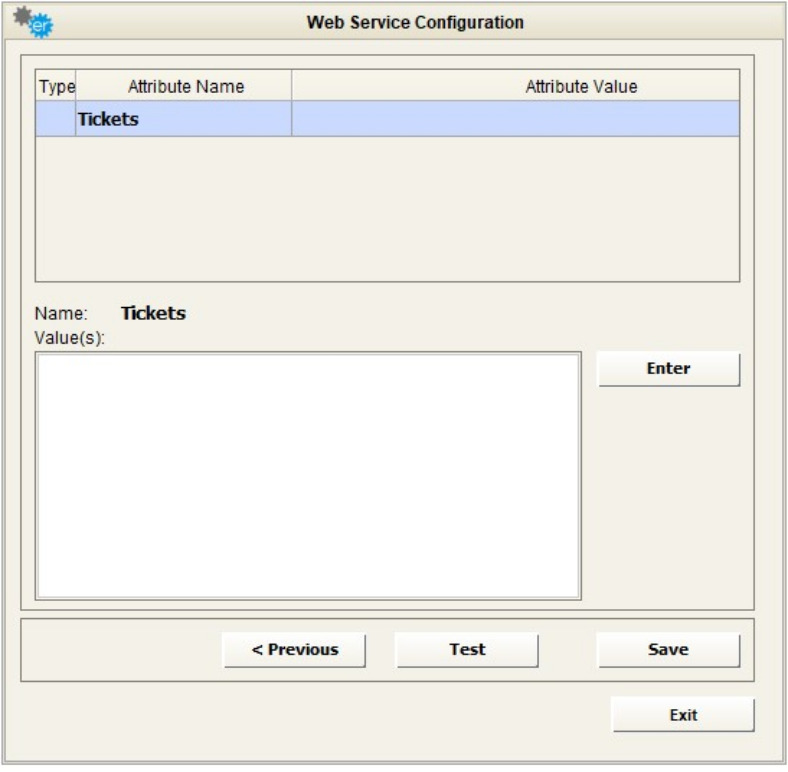Exit the configuration dialog
The width and height of the screenshot is (788, 772).
(x=683, y=714)
